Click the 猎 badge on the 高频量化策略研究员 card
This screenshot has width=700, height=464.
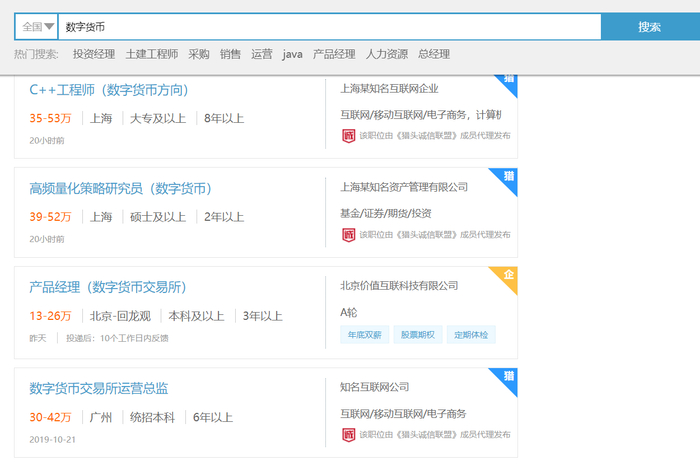506,179
